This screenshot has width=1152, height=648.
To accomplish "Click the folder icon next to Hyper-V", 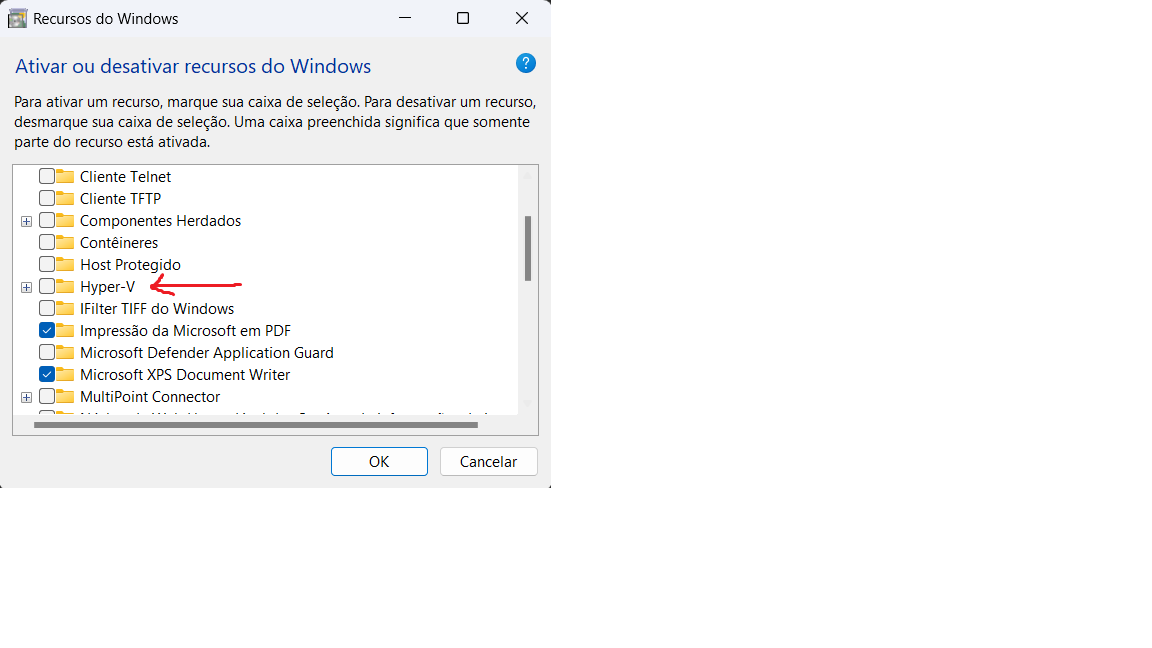I will point(65,286).
